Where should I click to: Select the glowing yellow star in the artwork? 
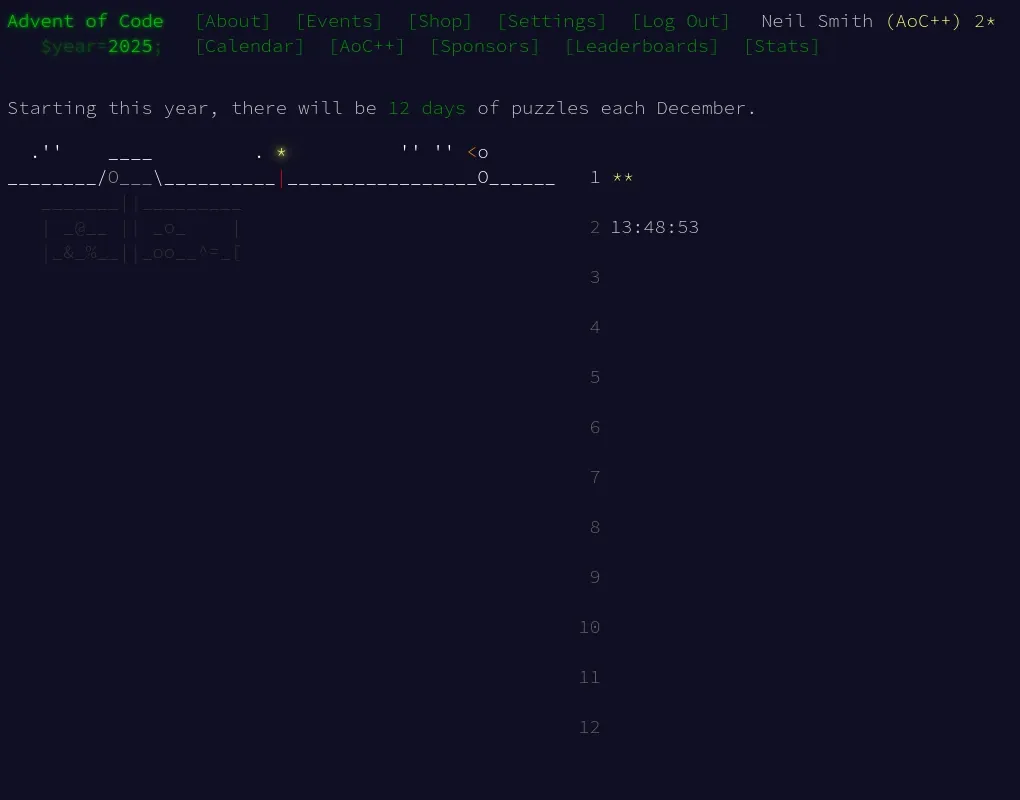click(281, 152)
